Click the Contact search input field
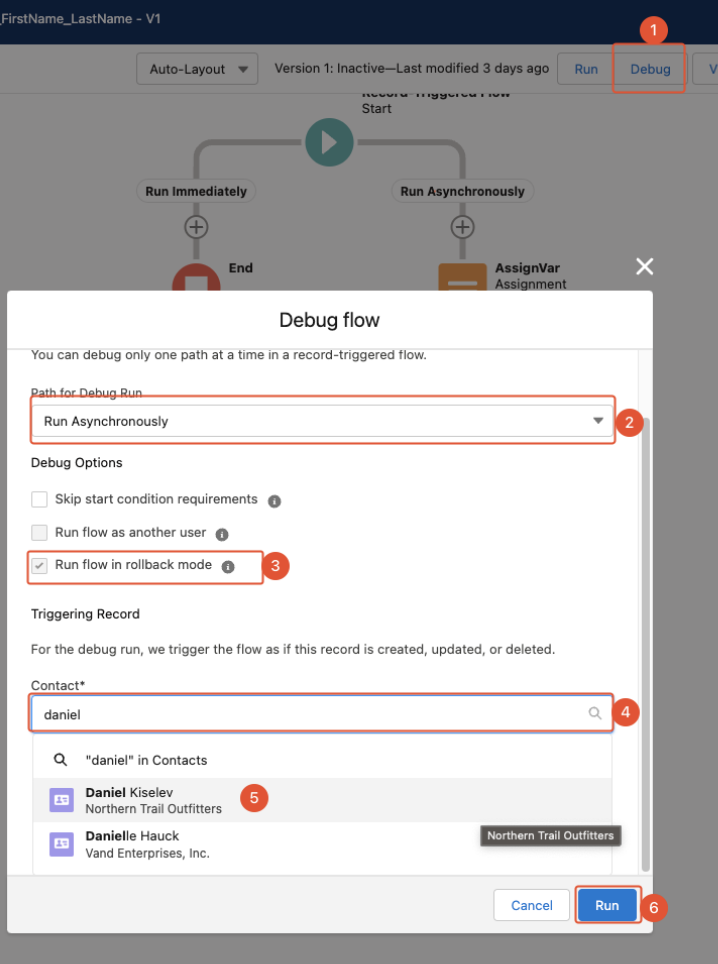Screen dimensions: 718x964 click(310, 715)
